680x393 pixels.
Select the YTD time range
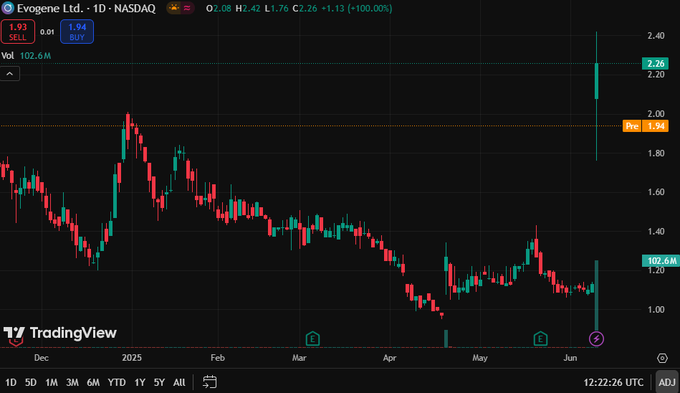[117, 382]
